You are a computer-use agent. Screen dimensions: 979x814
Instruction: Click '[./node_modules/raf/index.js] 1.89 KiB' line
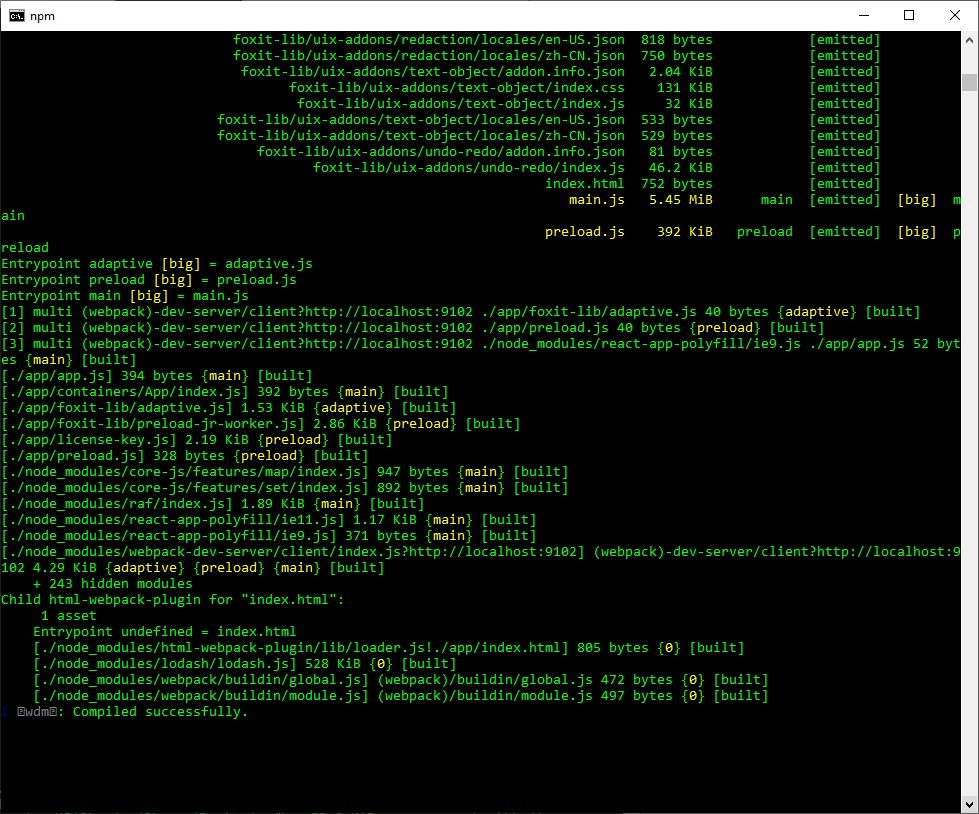213,504
